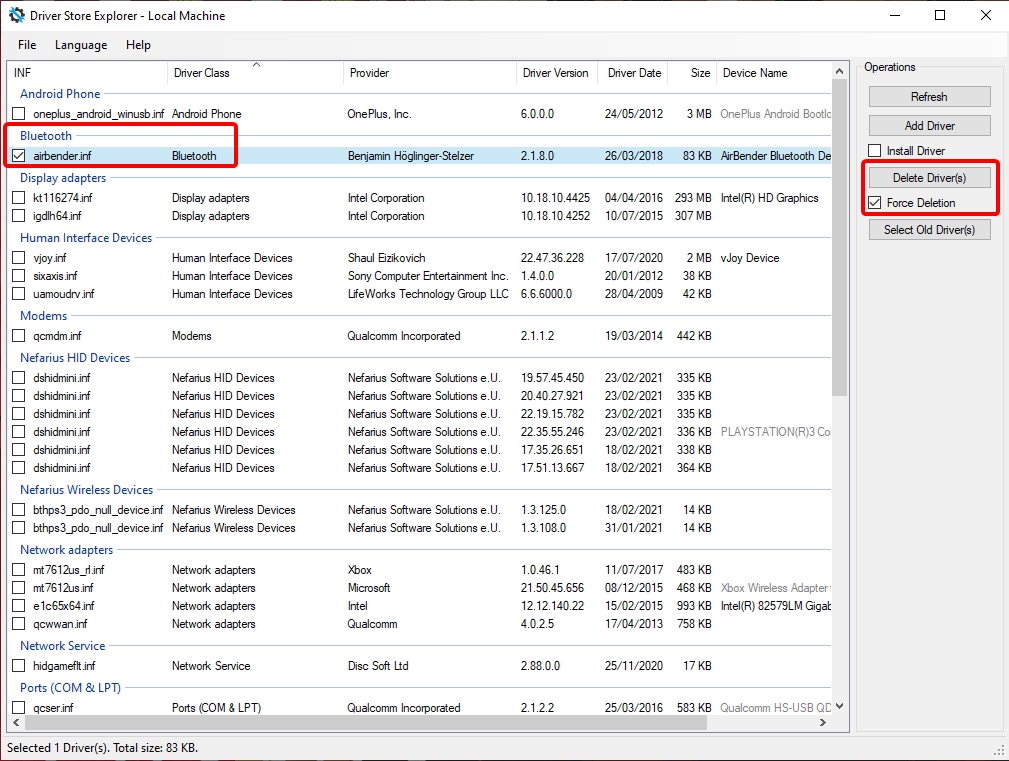Viewport: 1009px width, 761px height.
Task: Check the e1c65x64.inf driver checkbox
Action: pyautogui.click(x=19, y=606)
